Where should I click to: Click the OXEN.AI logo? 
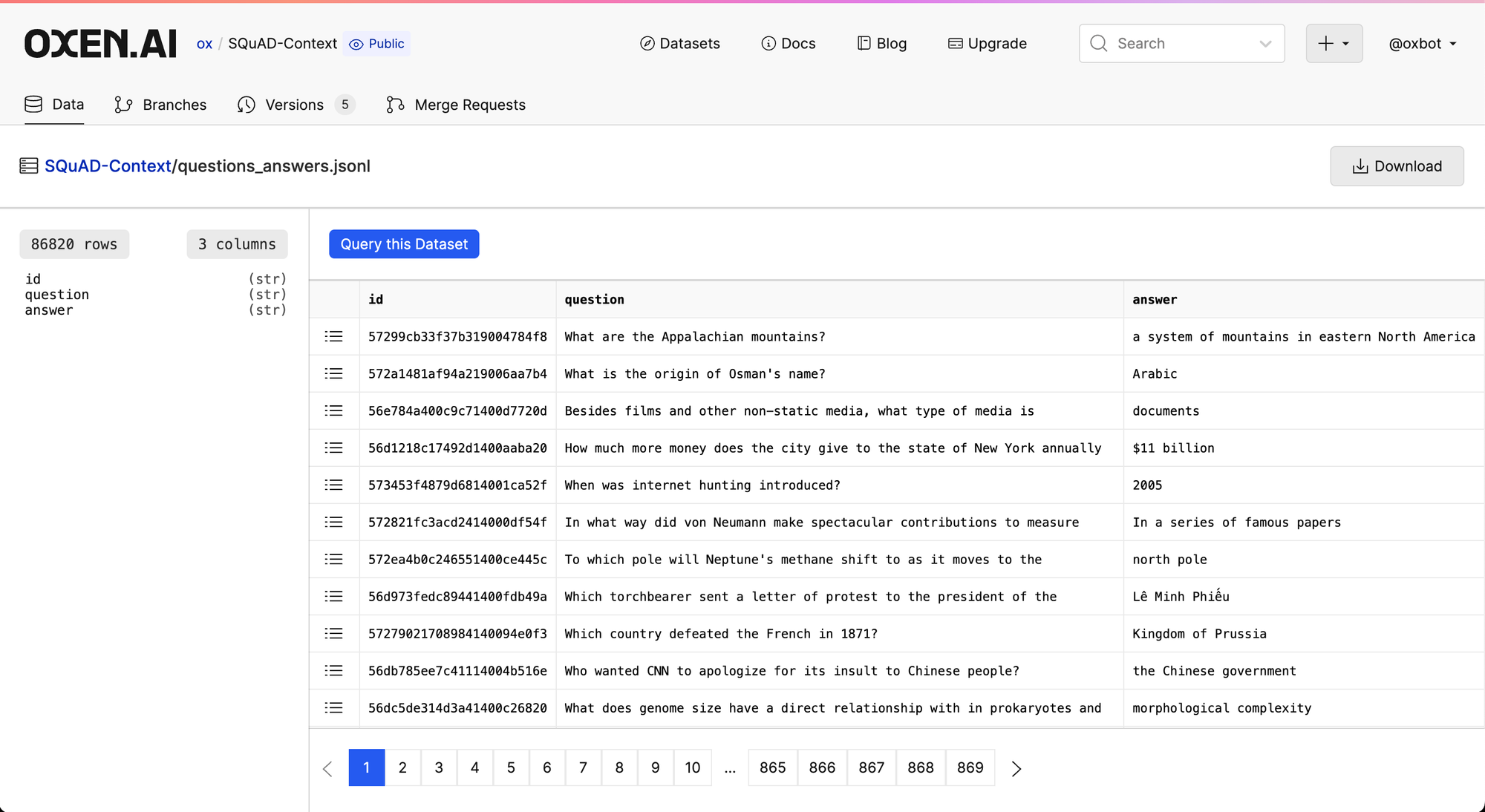point(100,44)
